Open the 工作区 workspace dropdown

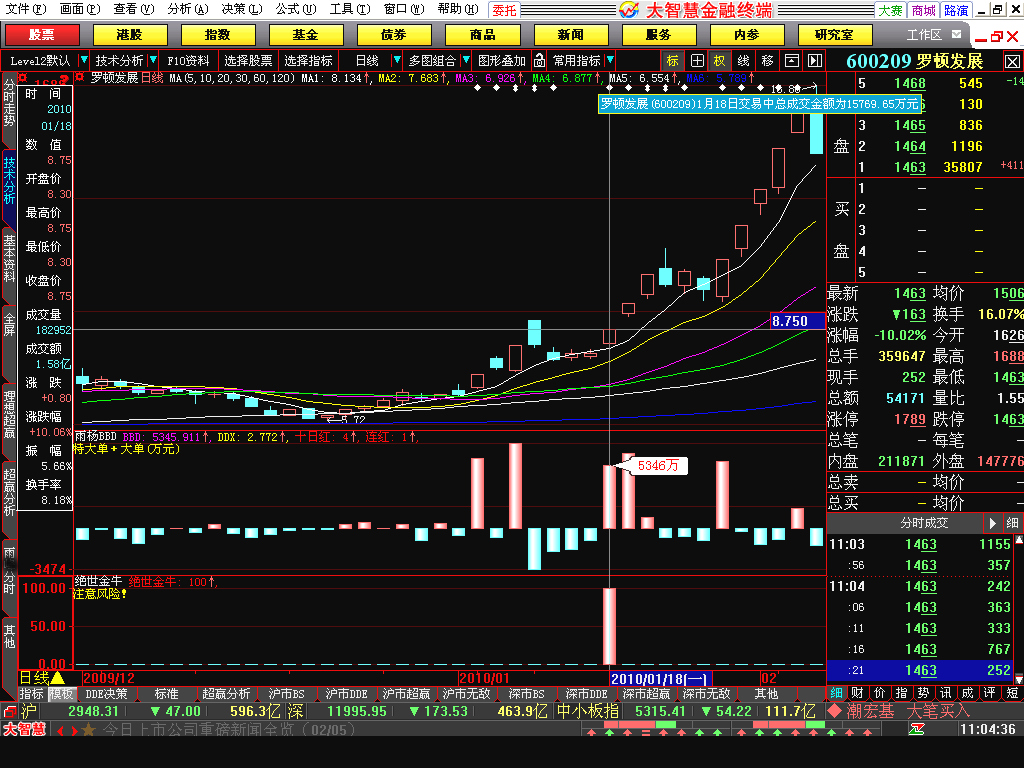click(957, 34)
